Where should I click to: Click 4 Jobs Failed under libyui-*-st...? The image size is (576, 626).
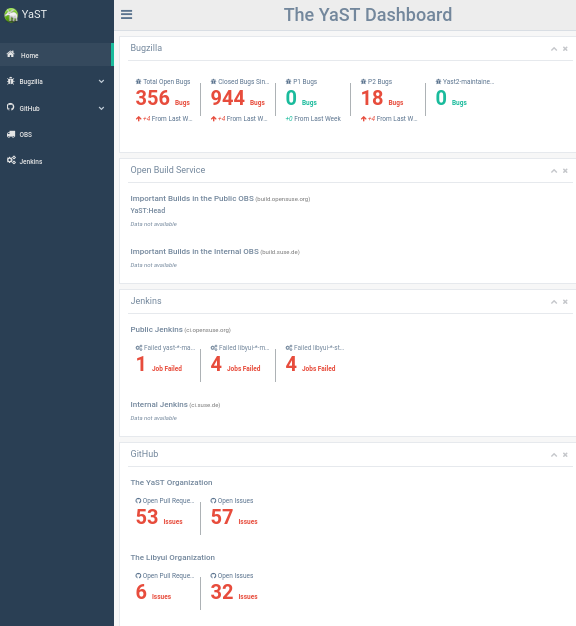click(291, 364)
